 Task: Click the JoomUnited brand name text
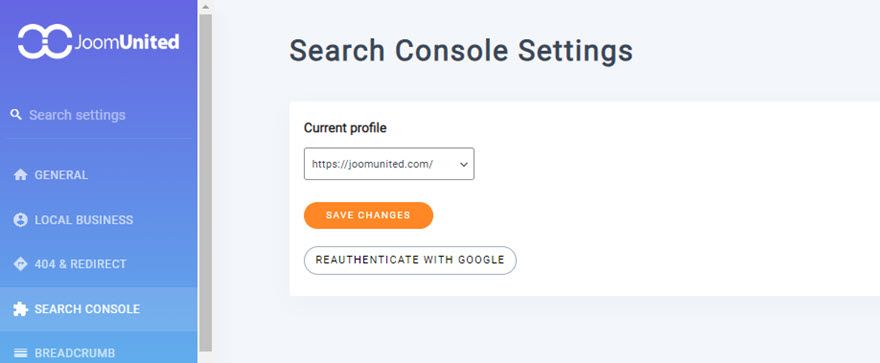click(127, 42)
